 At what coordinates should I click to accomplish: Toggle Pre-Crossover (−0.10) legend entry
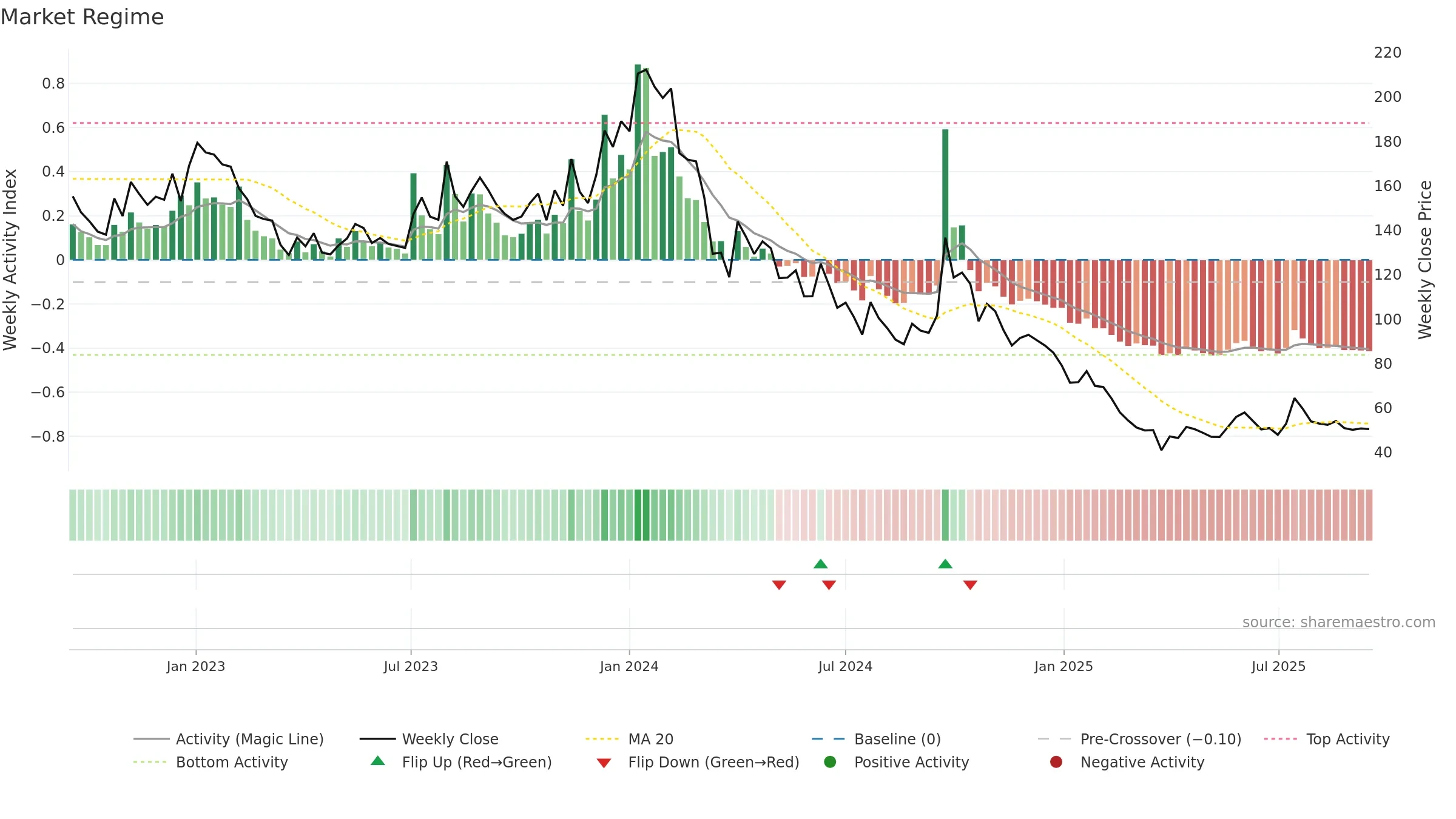1139,739
